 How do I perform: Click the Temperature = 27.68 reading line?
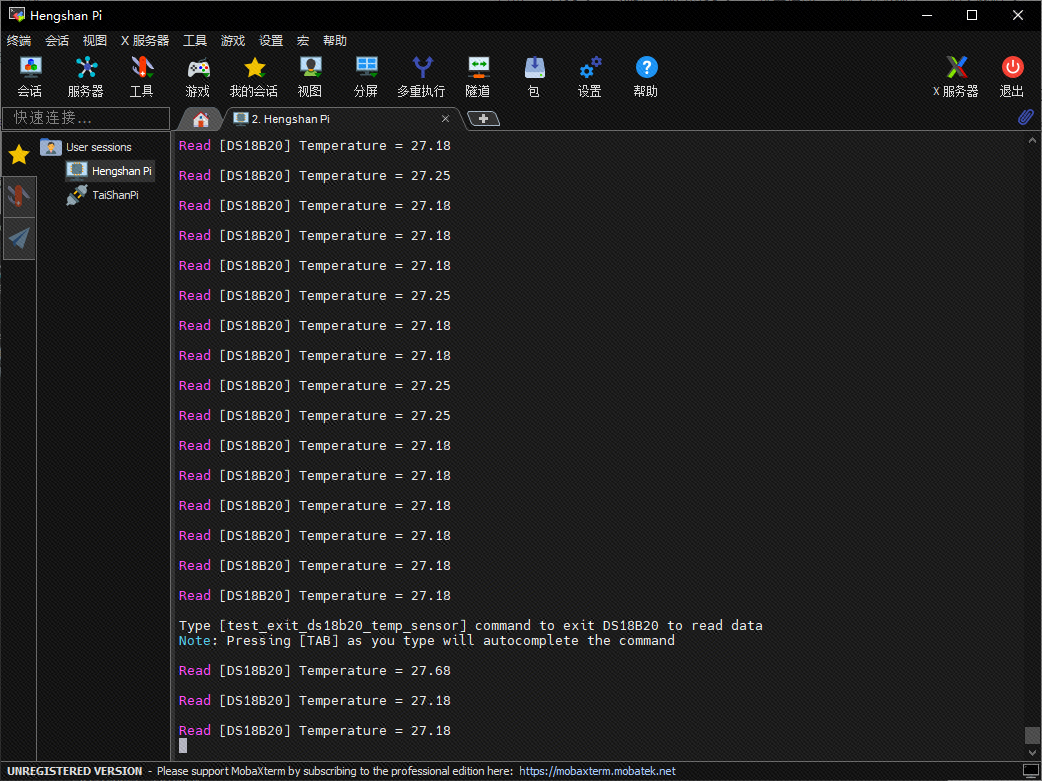314,671
